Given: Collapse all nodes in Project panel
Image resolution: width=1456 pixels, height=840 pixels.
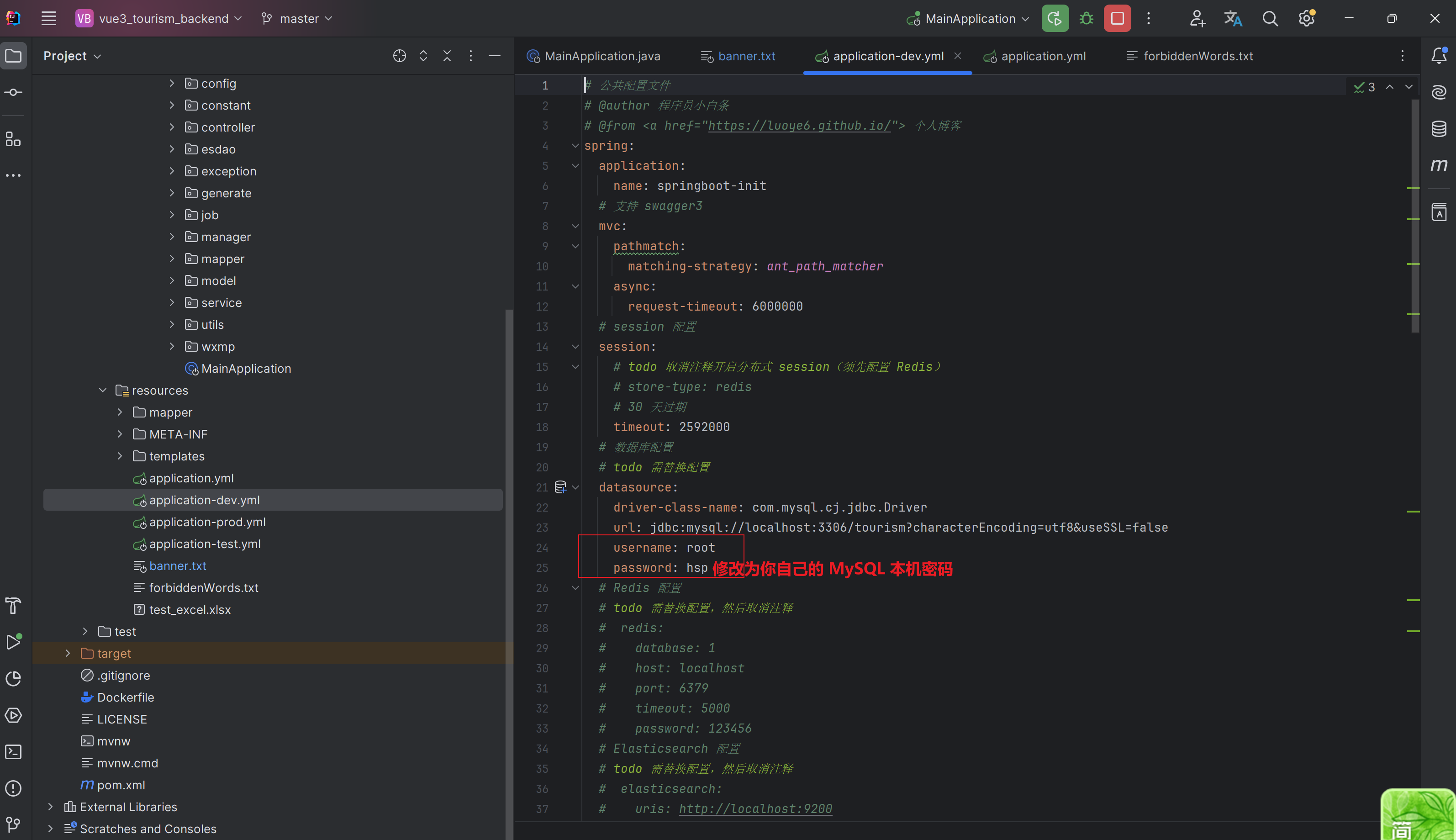Looking at the screenshot, I should coord(447,56).
